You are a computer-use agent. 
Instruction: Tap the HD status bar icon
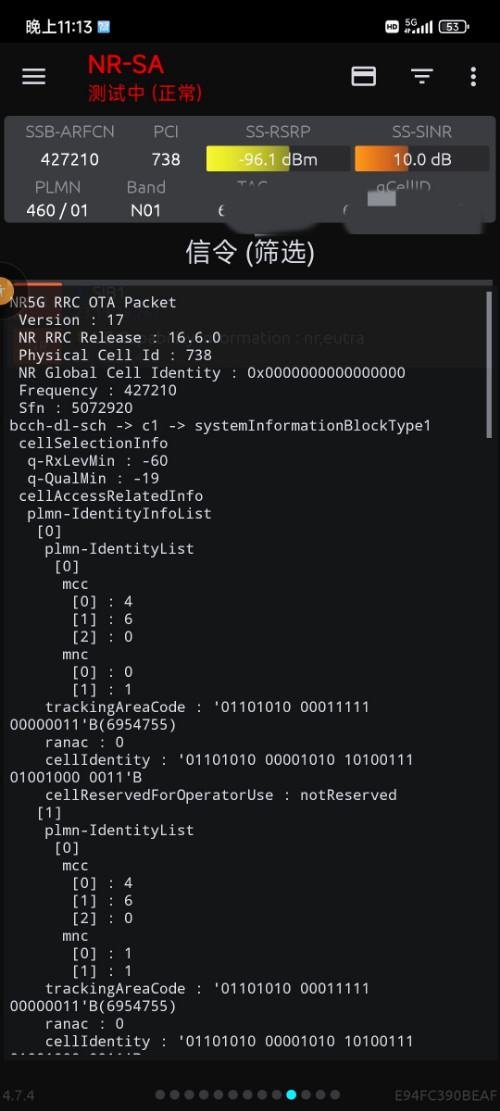392,27
